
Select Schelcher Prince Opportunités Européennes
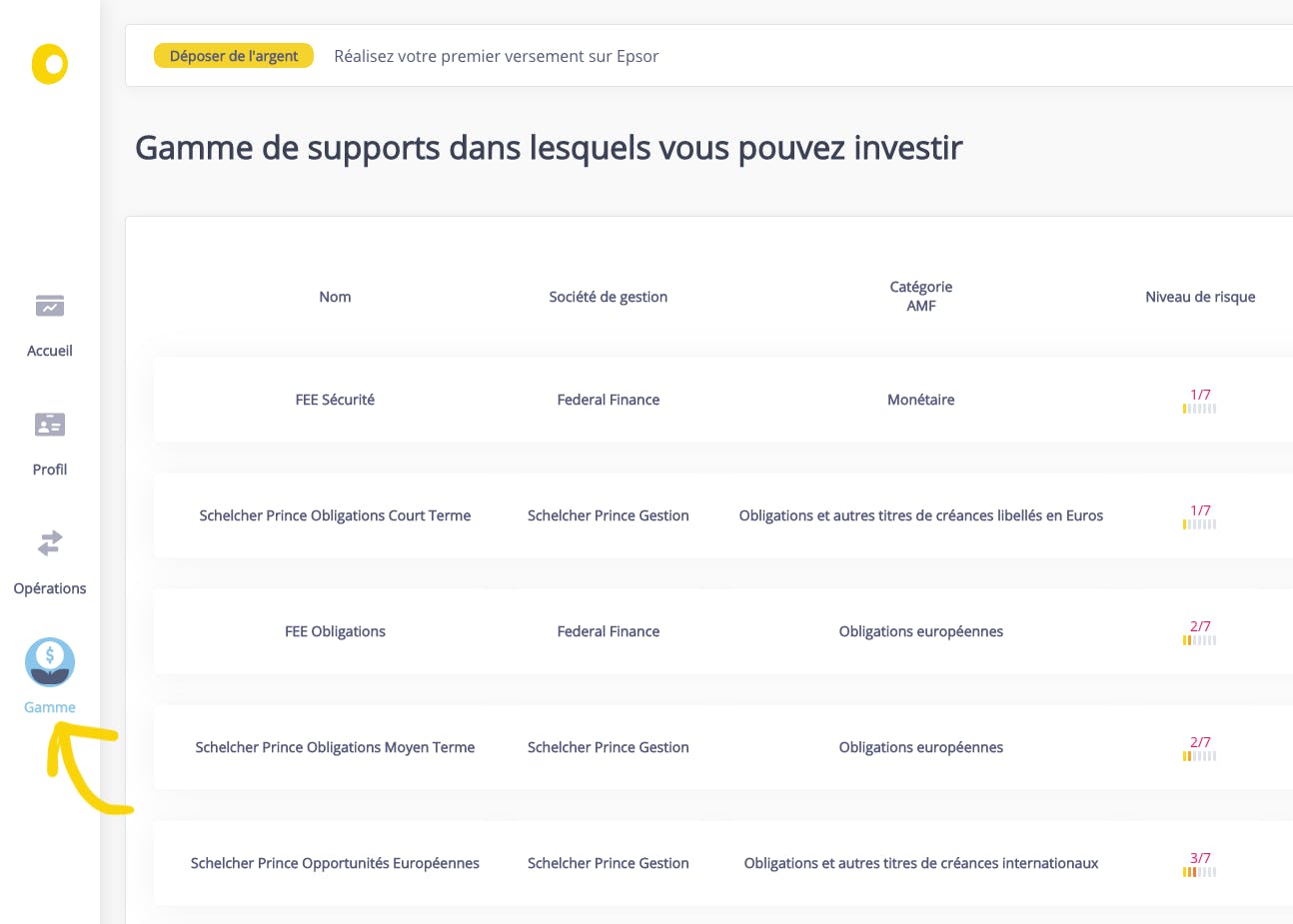tap(335, 863)
